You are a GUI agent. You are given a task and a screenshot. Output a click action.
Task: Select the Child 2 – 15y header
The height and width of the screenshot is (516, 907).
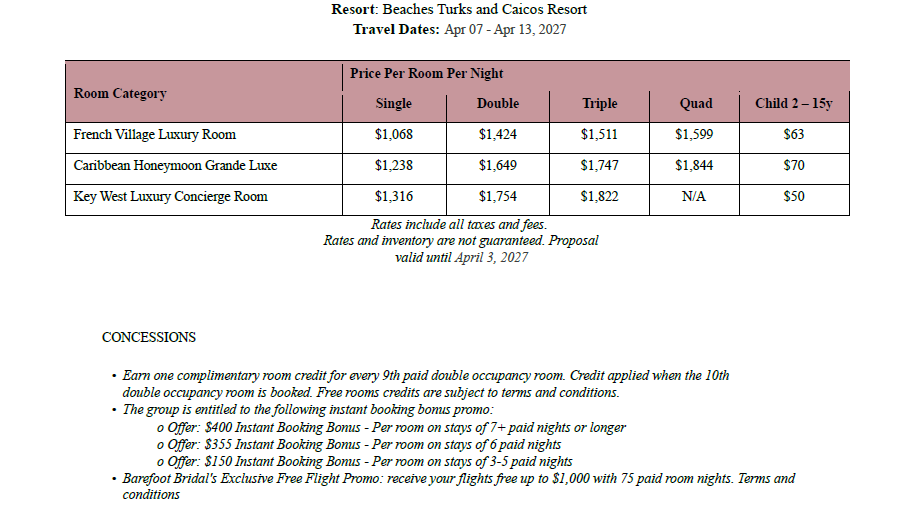[x=793, y=103]
